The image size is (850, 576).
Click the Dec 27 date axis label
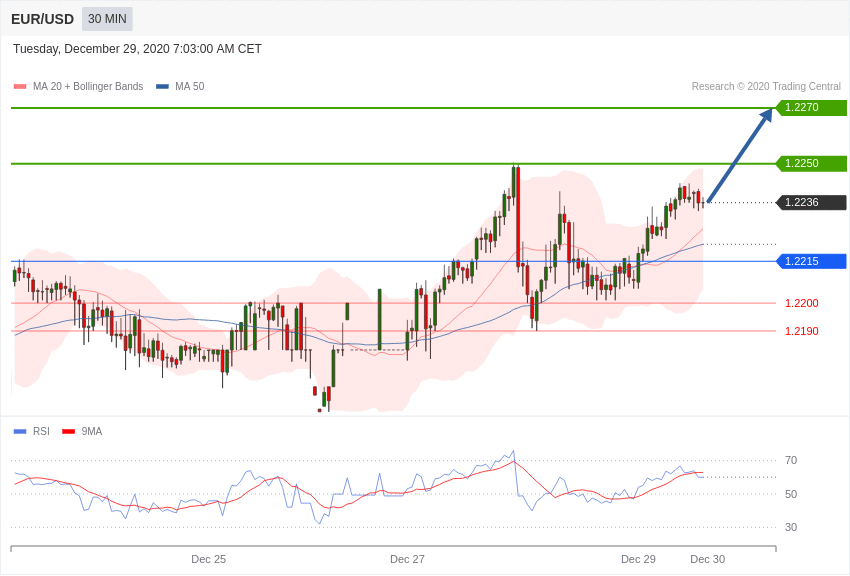coord(408,559)
